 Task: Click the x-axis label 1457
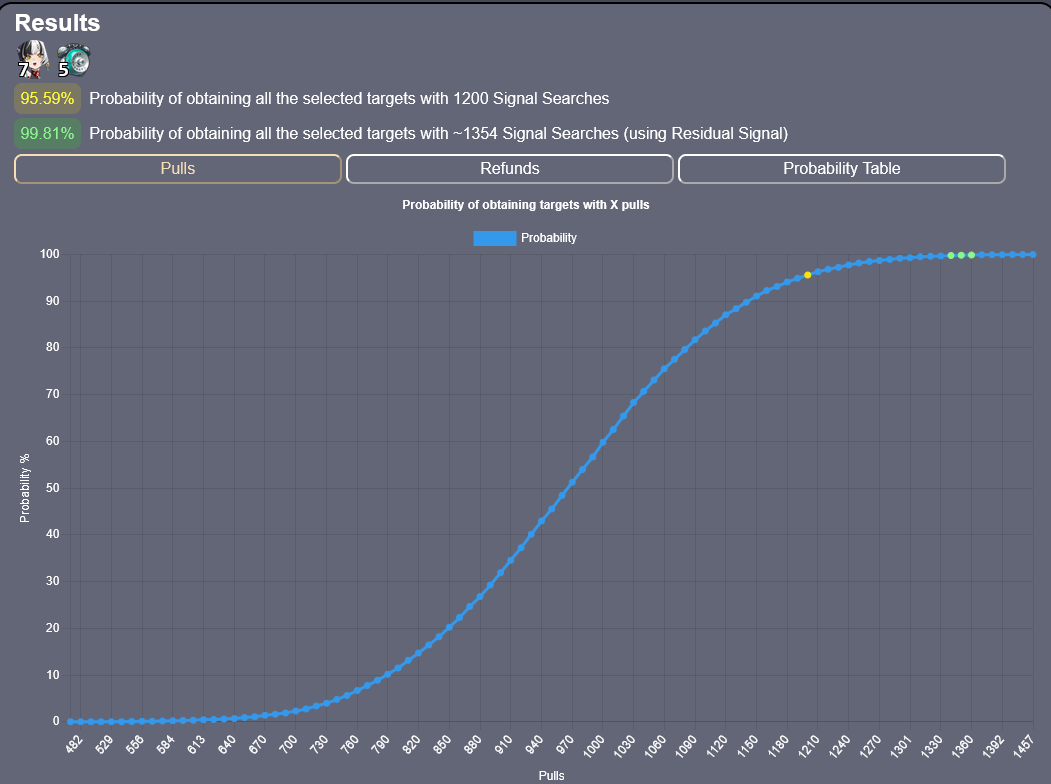click(1024, 746)
